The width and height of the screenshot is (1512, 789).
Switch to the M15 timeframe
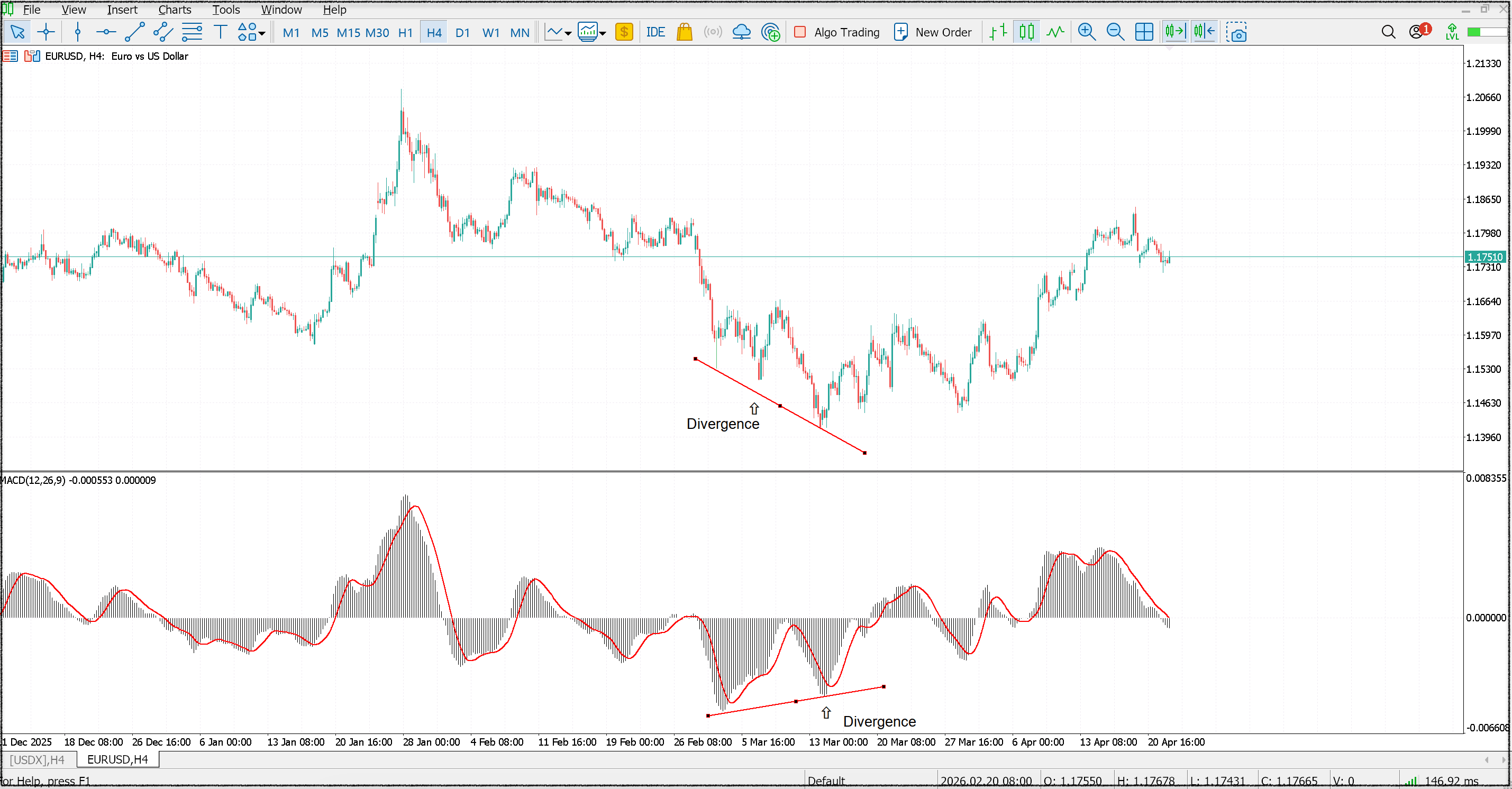(x=349, y=33)
